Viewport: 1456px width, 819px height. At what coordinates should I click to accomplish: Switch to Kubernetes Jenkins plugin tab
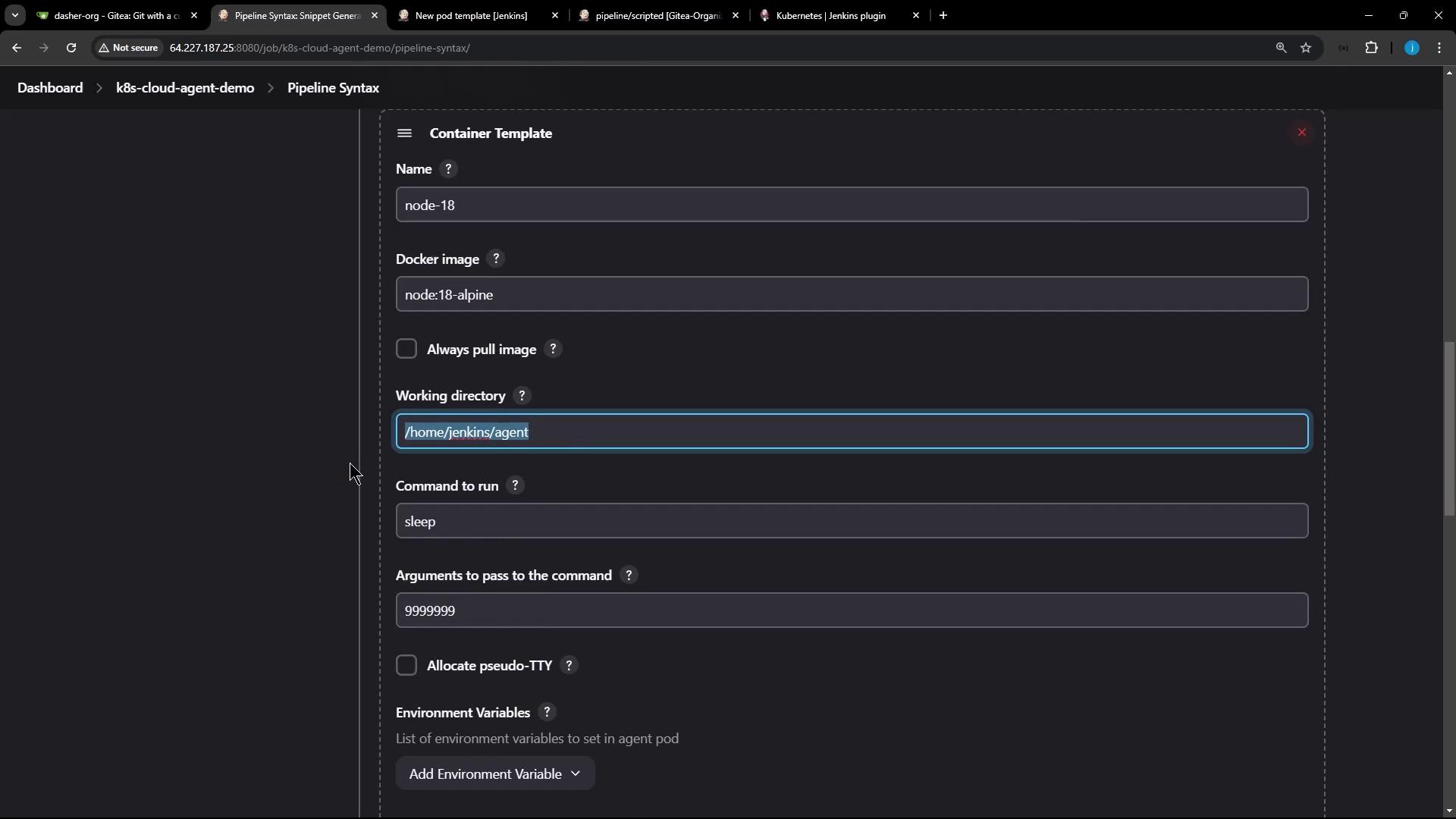830,15
